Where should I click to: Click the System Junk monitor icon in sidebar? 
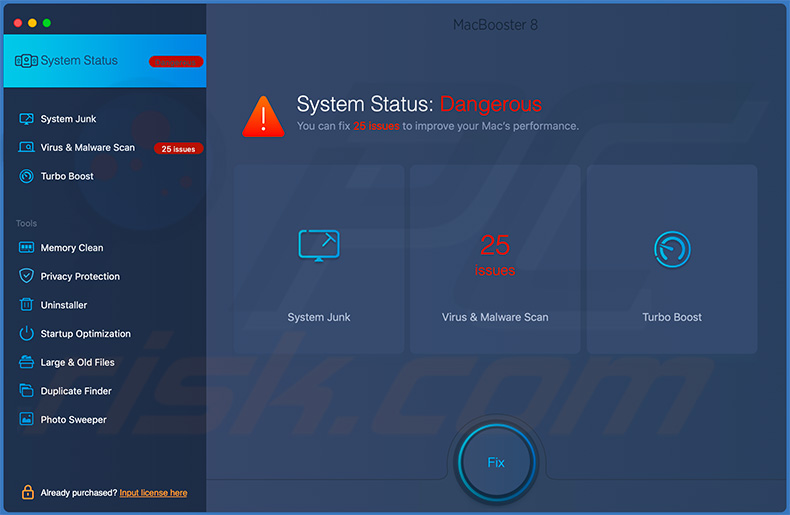[x=26, y=119]
